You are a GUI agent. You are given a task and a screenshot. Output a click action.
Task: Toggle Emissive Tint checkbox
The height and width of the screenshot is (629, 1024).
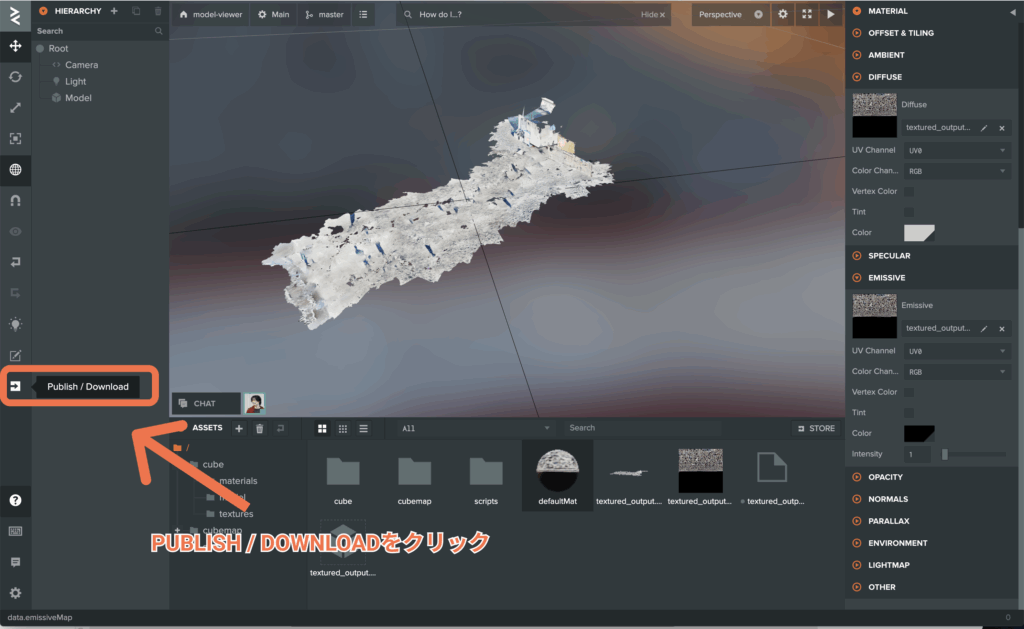point(909,413)
